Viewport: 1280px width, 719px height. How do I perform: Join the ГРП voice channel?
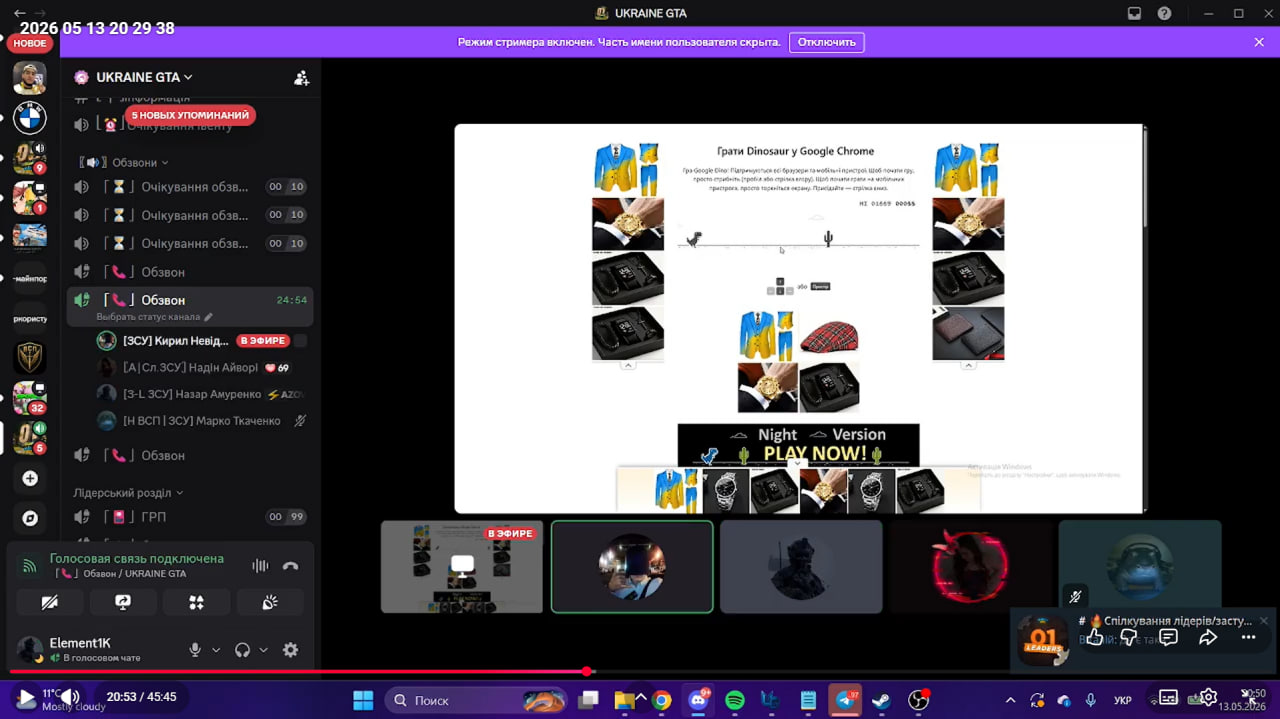pos(190,517)
